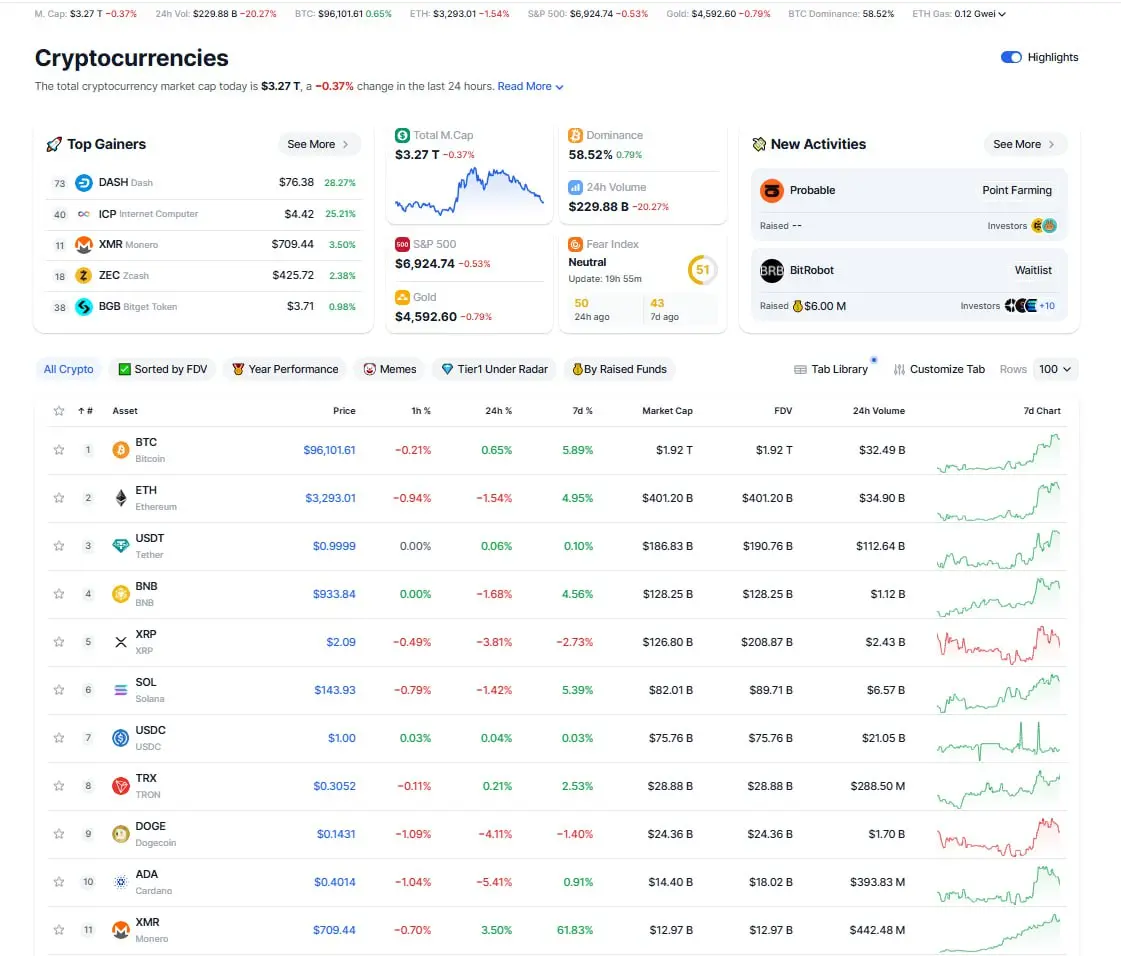Screen dimensions: 1121x956
Task: Click the USDC coin icon in table
Action: (121, 738)
